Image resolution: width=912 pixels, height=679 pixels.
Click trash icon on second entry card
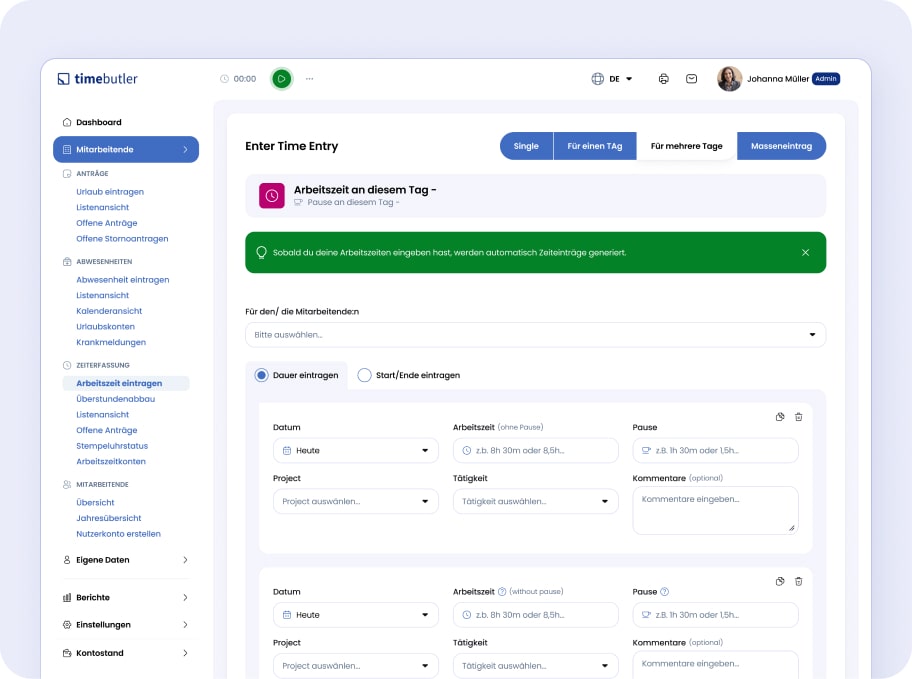click(x=798, y=581)
